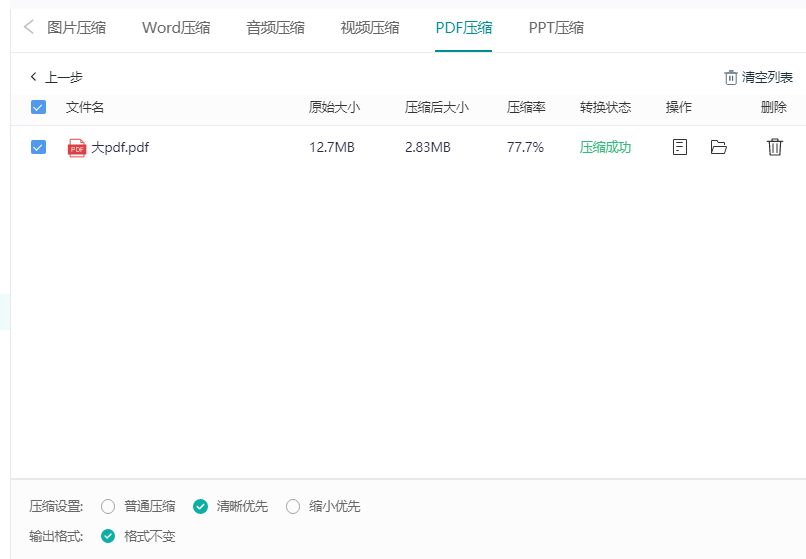
Task: Click the 压缩后大小 column header
Action: [x=436, y=107]
